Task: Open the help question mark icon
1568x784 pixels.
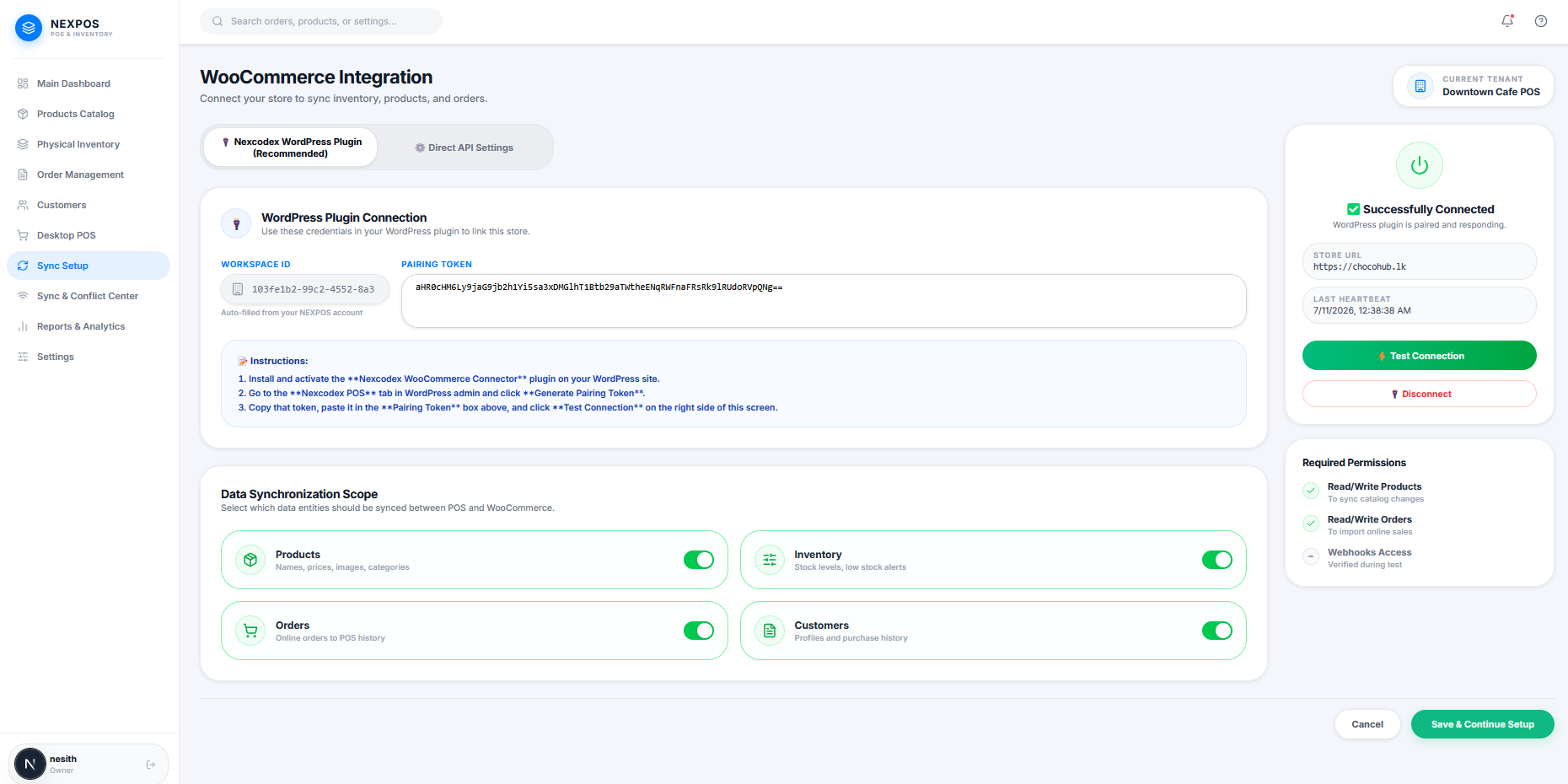Action: pyautogui.click(x=1540, y=21)
